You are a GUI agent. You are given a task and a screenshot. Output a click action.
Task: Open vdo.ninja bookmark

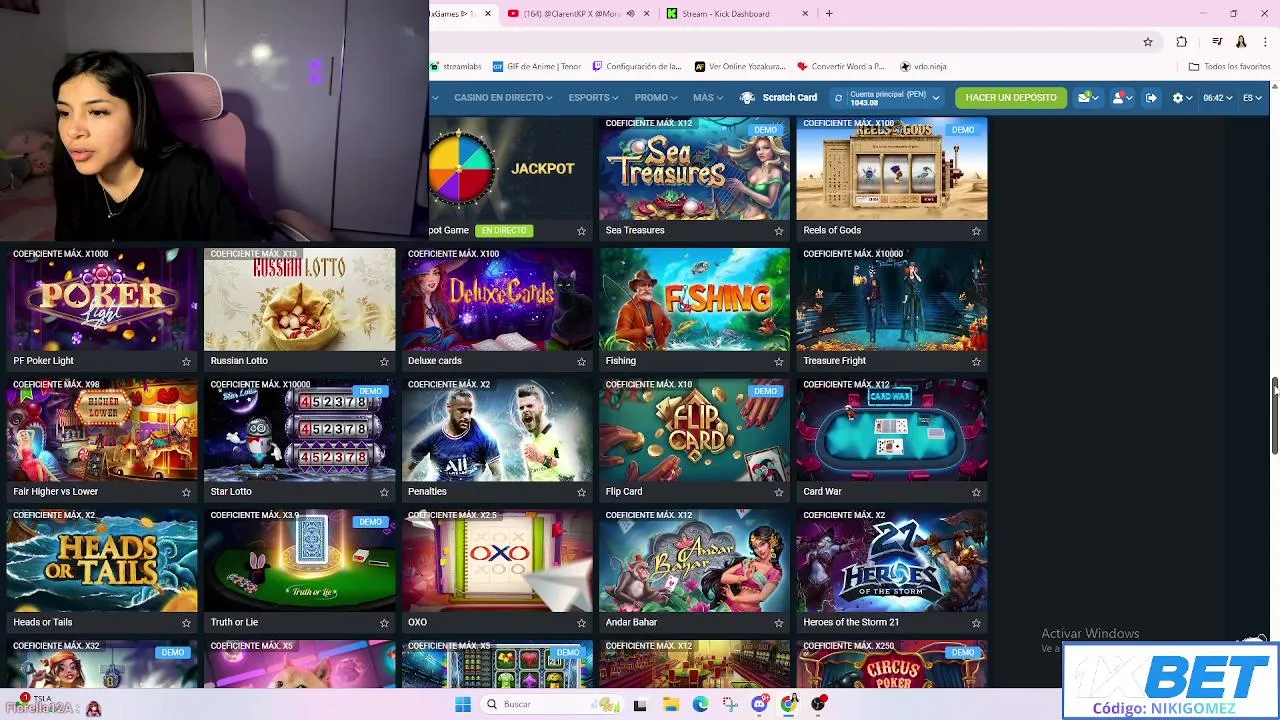(x=923, y=67)
